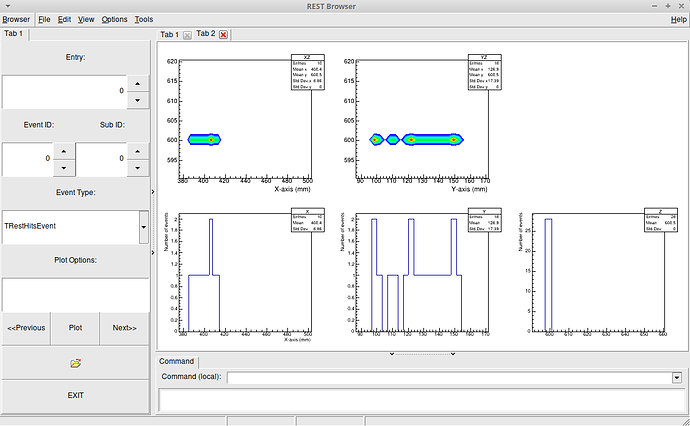Open the Edit menu
This screenshot has height=426, width=690.
[64, 19]
